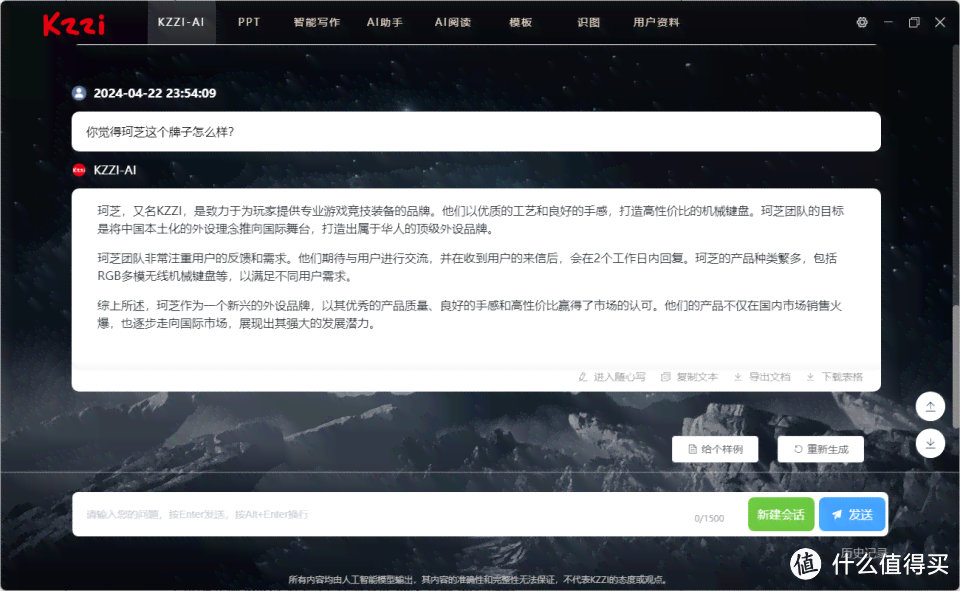960x591 pixels.
Task: Click 下载表格 under the answer
Action: [834, 377]
